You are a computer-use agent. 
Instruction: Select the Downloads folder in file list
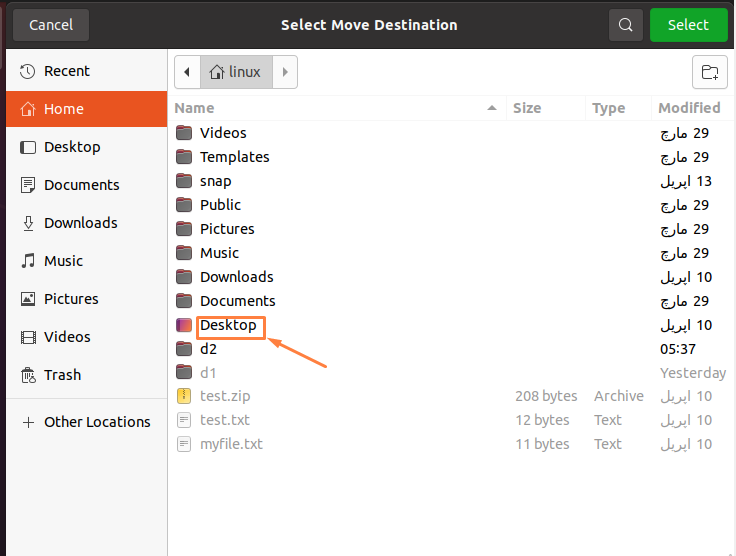pyautogui.click(x=451, y=277)
